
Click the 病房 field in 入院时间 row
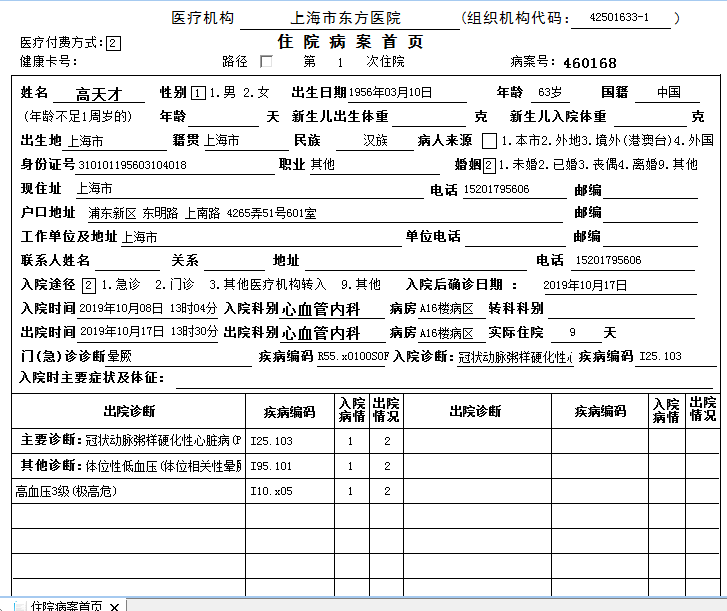point(452,309)
